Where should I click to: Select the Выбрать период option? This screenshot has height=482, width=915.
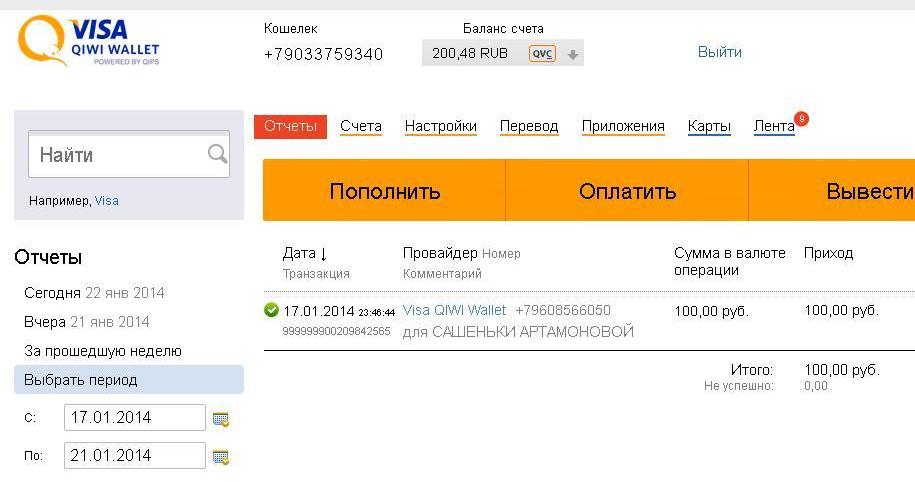(x=129, y=380)
